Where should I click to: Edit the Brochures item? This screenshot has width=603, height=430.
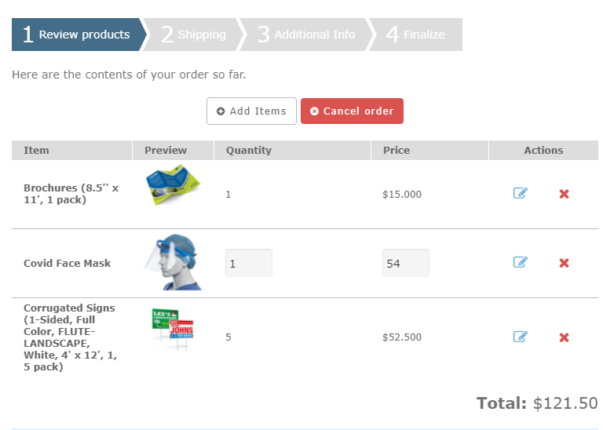(520, 193)
